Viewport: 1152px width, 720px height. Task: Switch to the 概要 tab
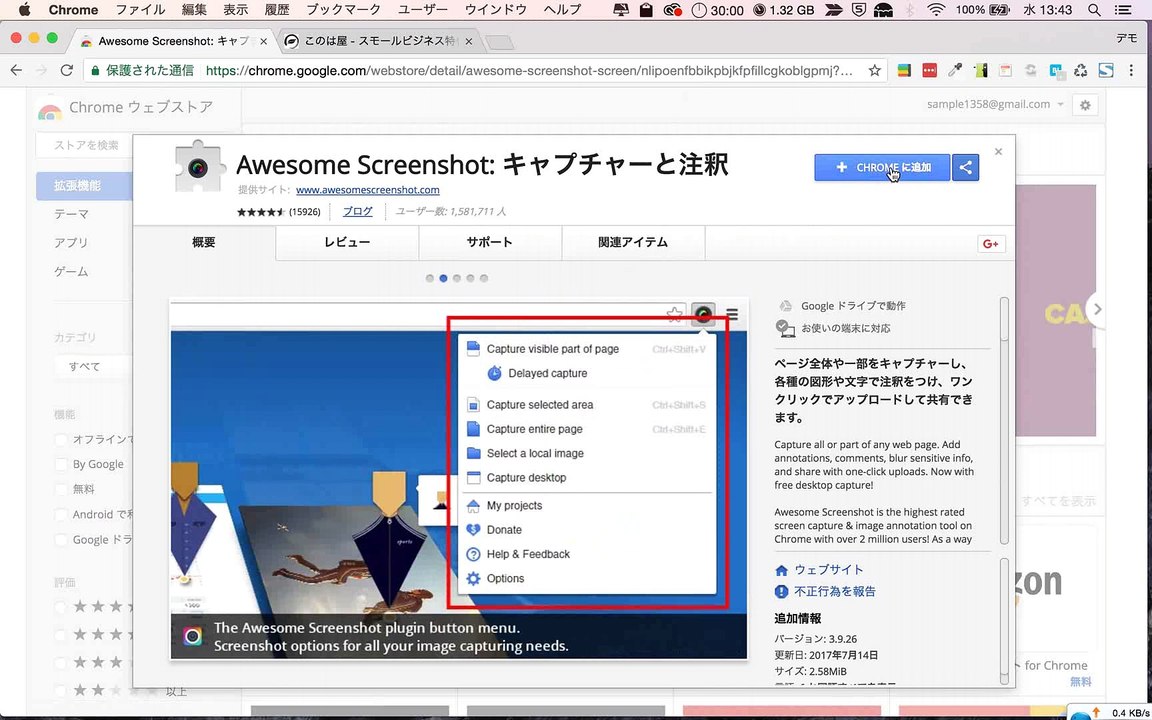204,242
